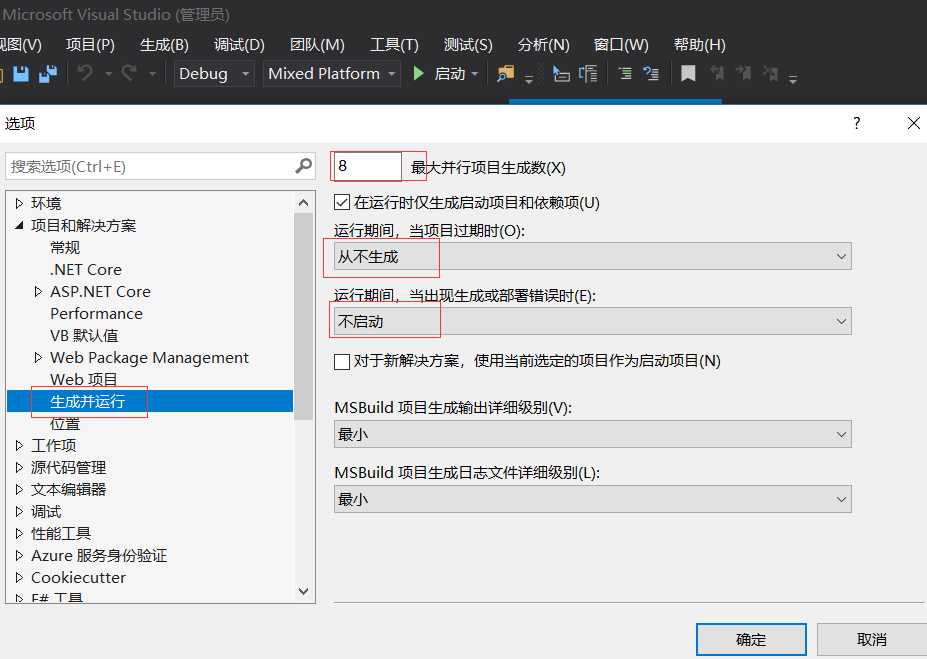Screen dimensions: 927x659
Task: Collapse the 项目和解决方案 tree node
Action: coord(19,225)
